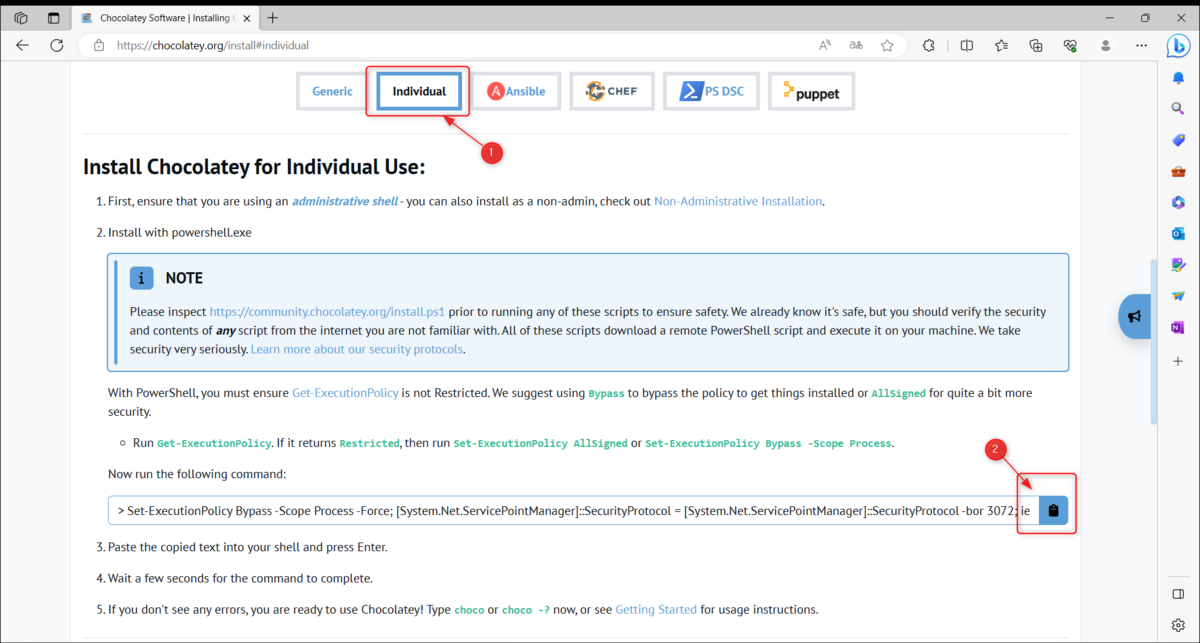Screen dimensions: 1200x643
Task: Open sidebar Search icon
Action: pyautogui.click(x=1178, y=108)
